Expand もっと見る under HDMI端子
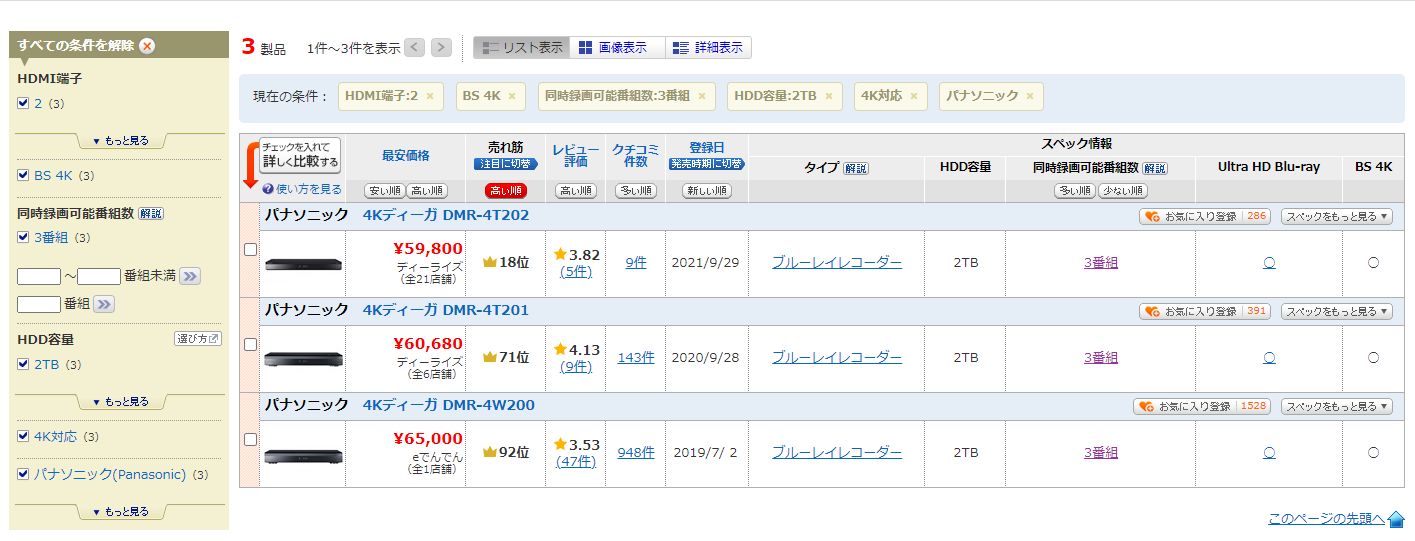The image size is (1415, 541). coord(120,141)
